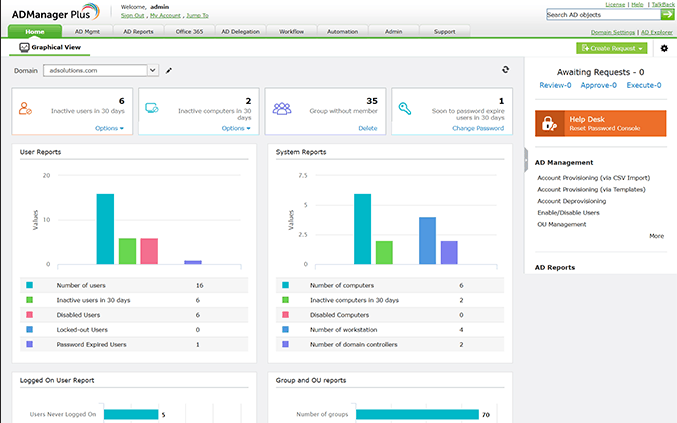This screenshot has width=677, height=423.
Task: Click the Disabled Users legend swatch
Action: click(29, 315)
